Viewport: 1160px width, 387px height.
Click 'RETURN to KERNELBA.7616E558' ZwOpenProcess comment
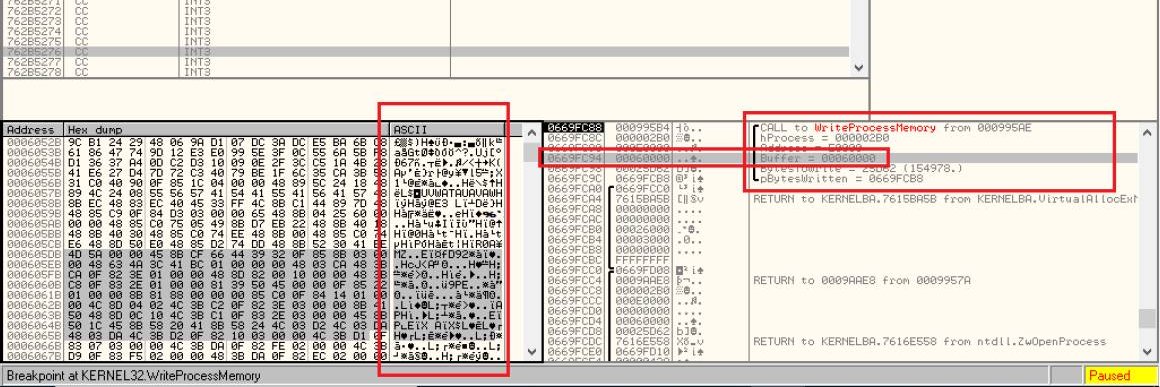tap(929, 341)
